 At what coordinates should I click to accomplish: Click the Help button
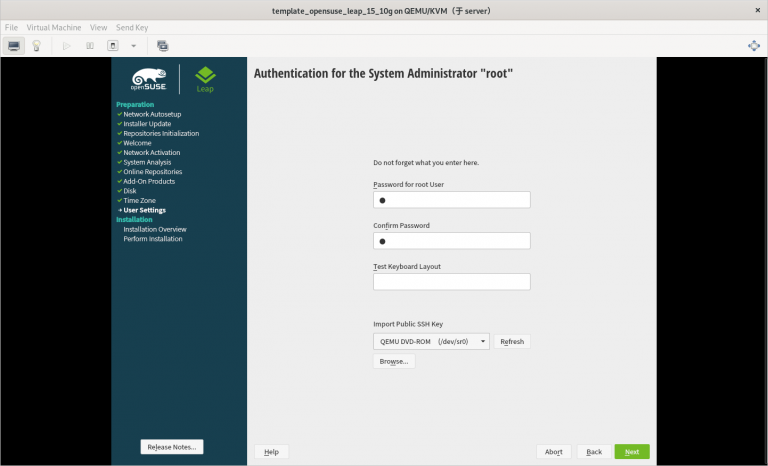(x=271, y=452)
